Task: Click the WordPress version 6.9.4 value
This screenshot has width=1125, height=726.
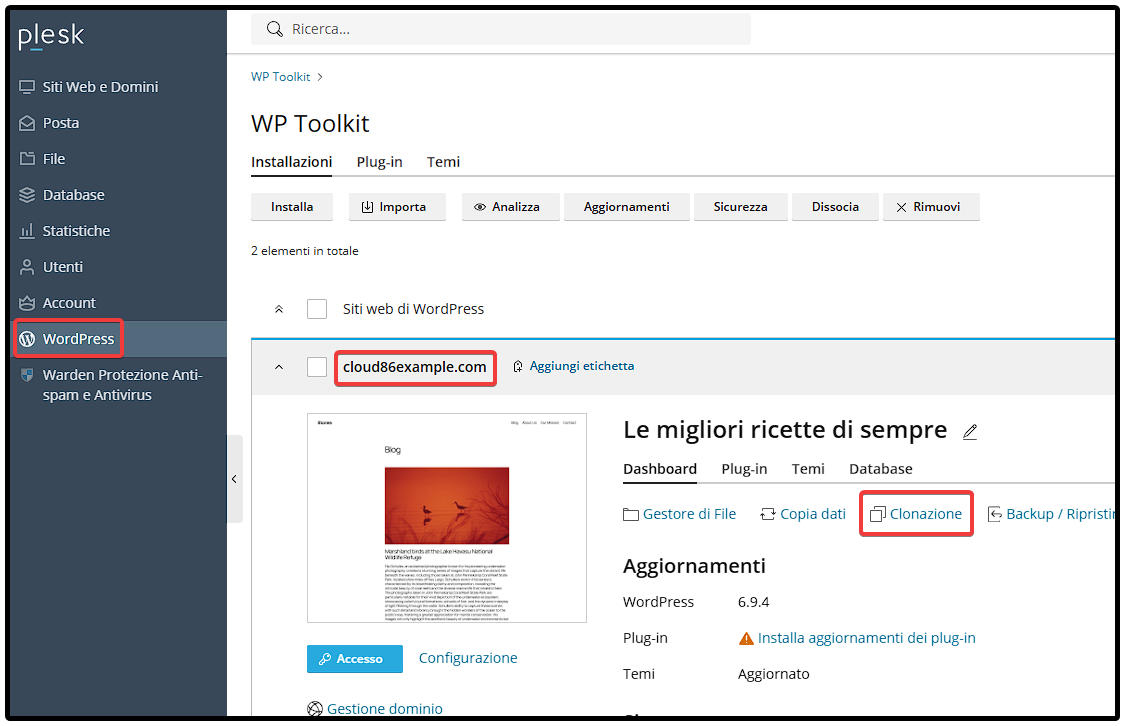Action: 753,602
